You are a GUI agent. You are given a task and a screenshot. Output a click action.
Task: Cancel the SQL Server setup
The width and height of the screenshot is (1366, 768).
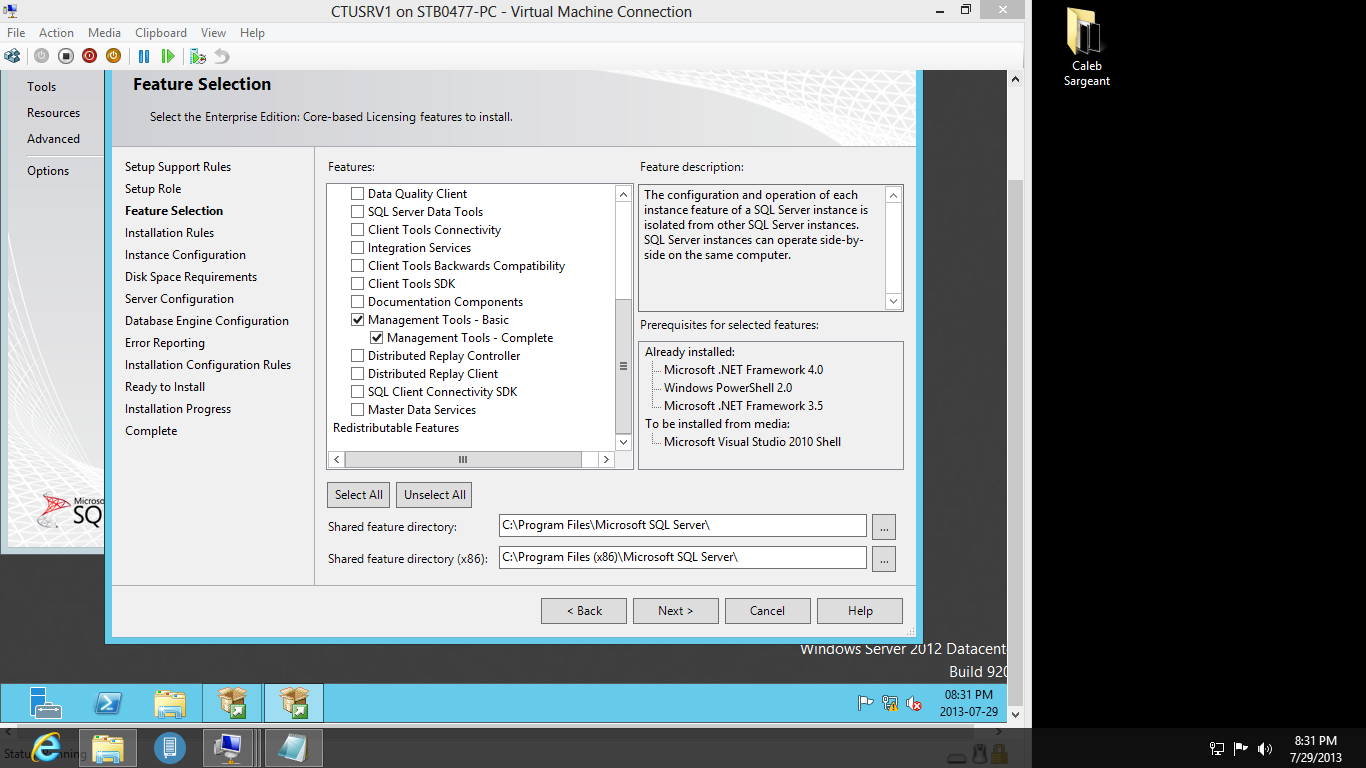(768, 611)
